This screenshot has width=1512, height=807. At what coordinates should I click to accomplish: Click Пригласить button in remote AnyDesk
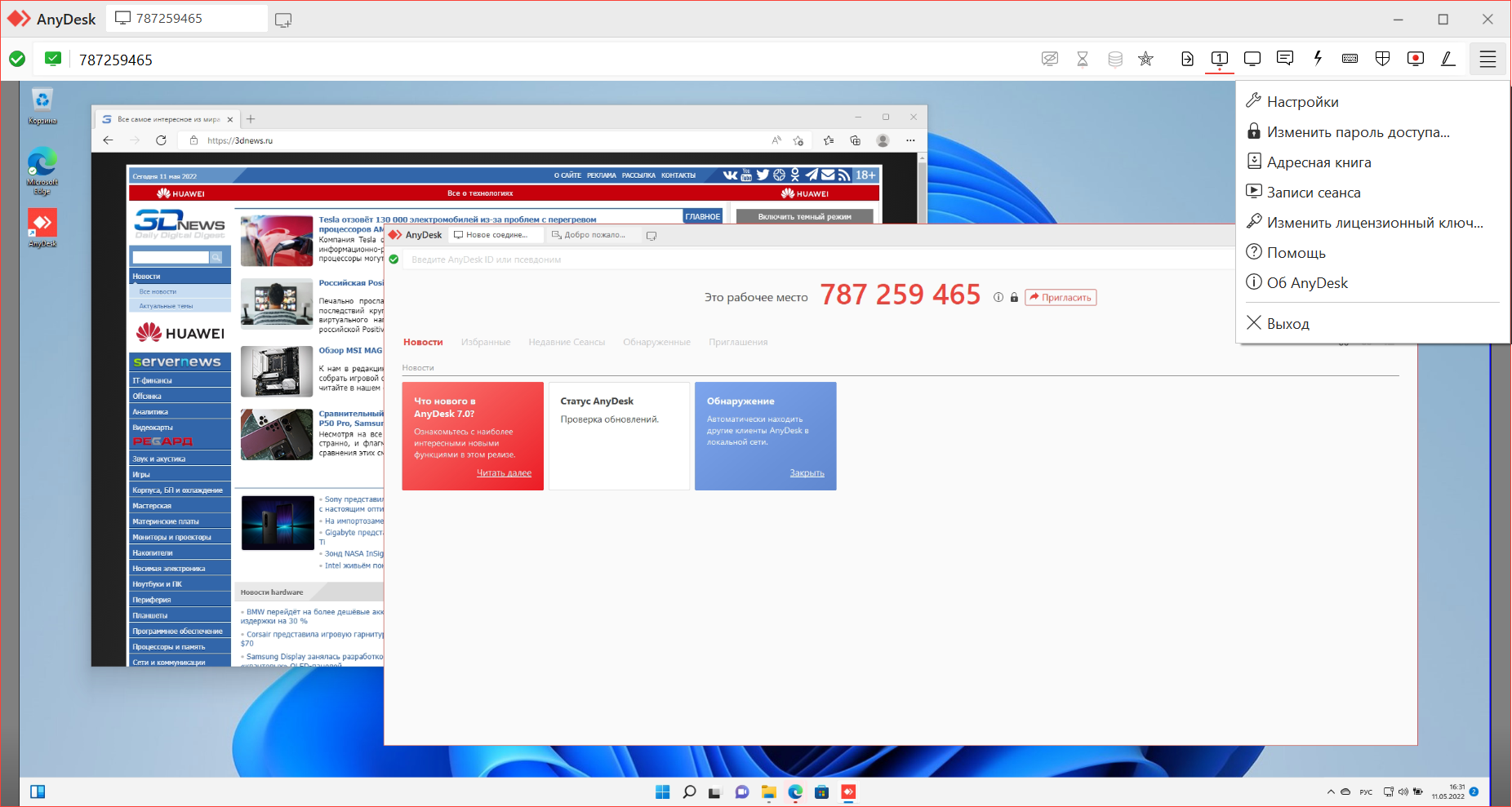pyautogui.click(x=1061, y=297)
